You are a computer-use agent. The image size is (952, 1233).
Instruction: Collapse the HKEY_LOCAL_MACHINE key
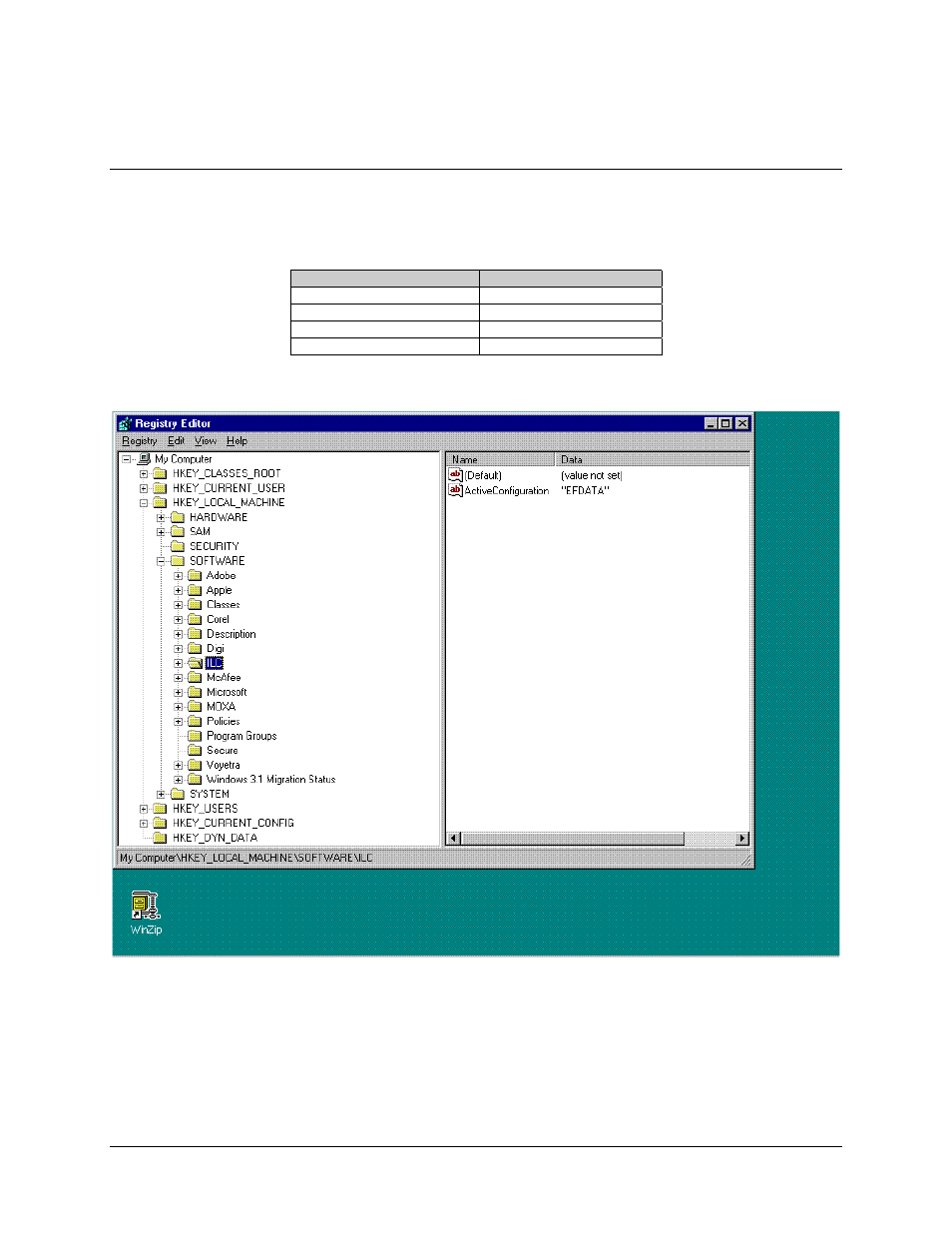[144, 503]
